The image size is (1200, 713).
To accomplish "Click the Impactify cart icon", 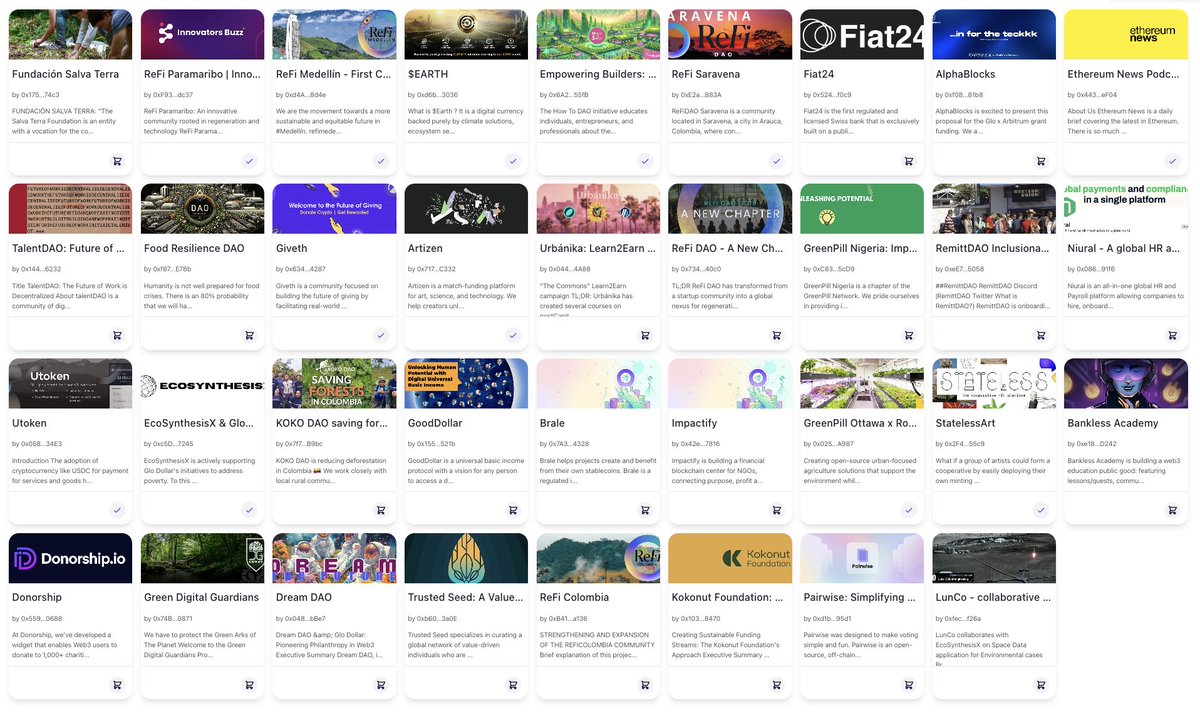I will pyautogui.click(x=777, y=510).
